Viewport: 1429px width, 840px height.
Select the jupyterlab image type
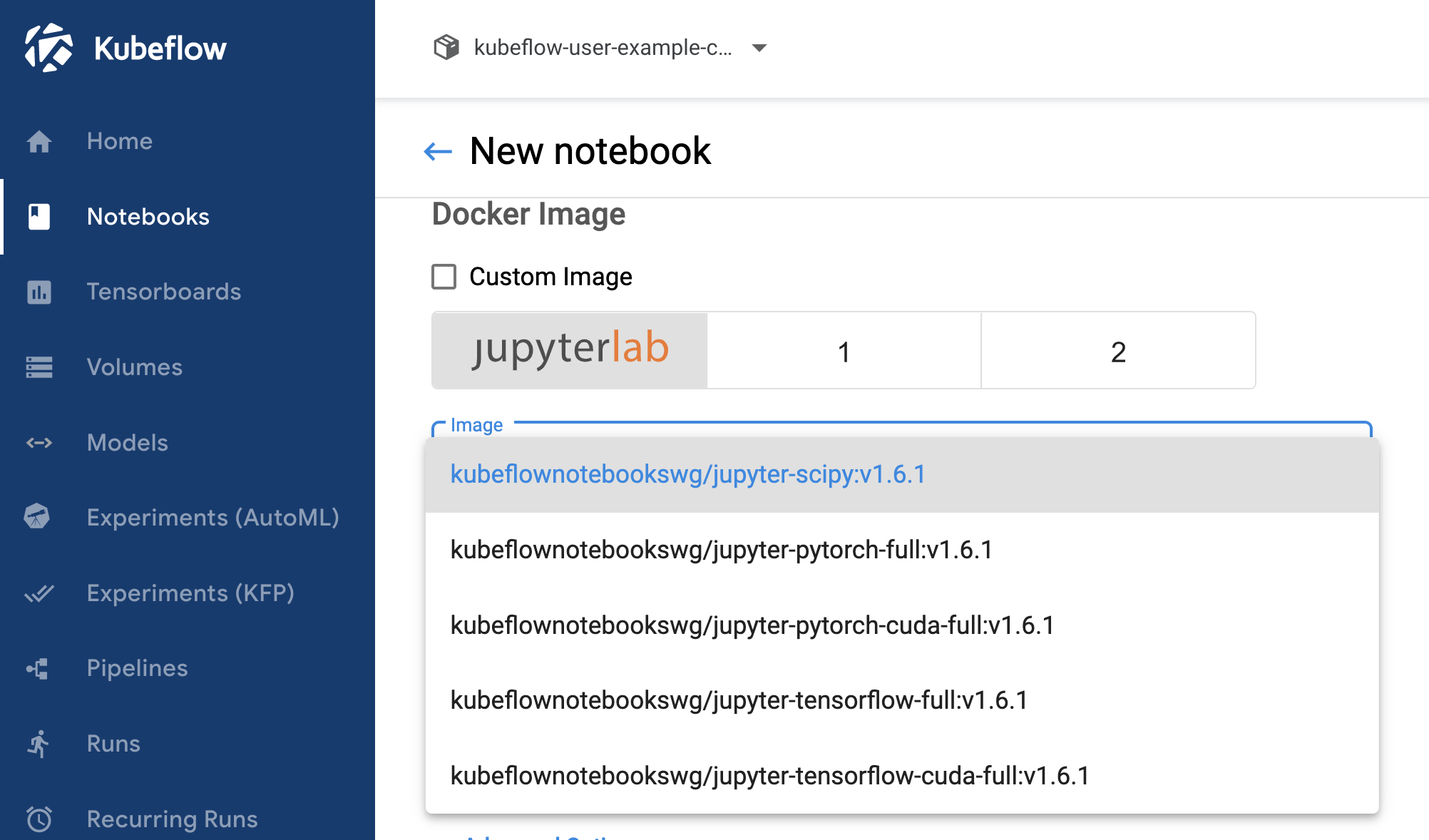tap(570, 350)
